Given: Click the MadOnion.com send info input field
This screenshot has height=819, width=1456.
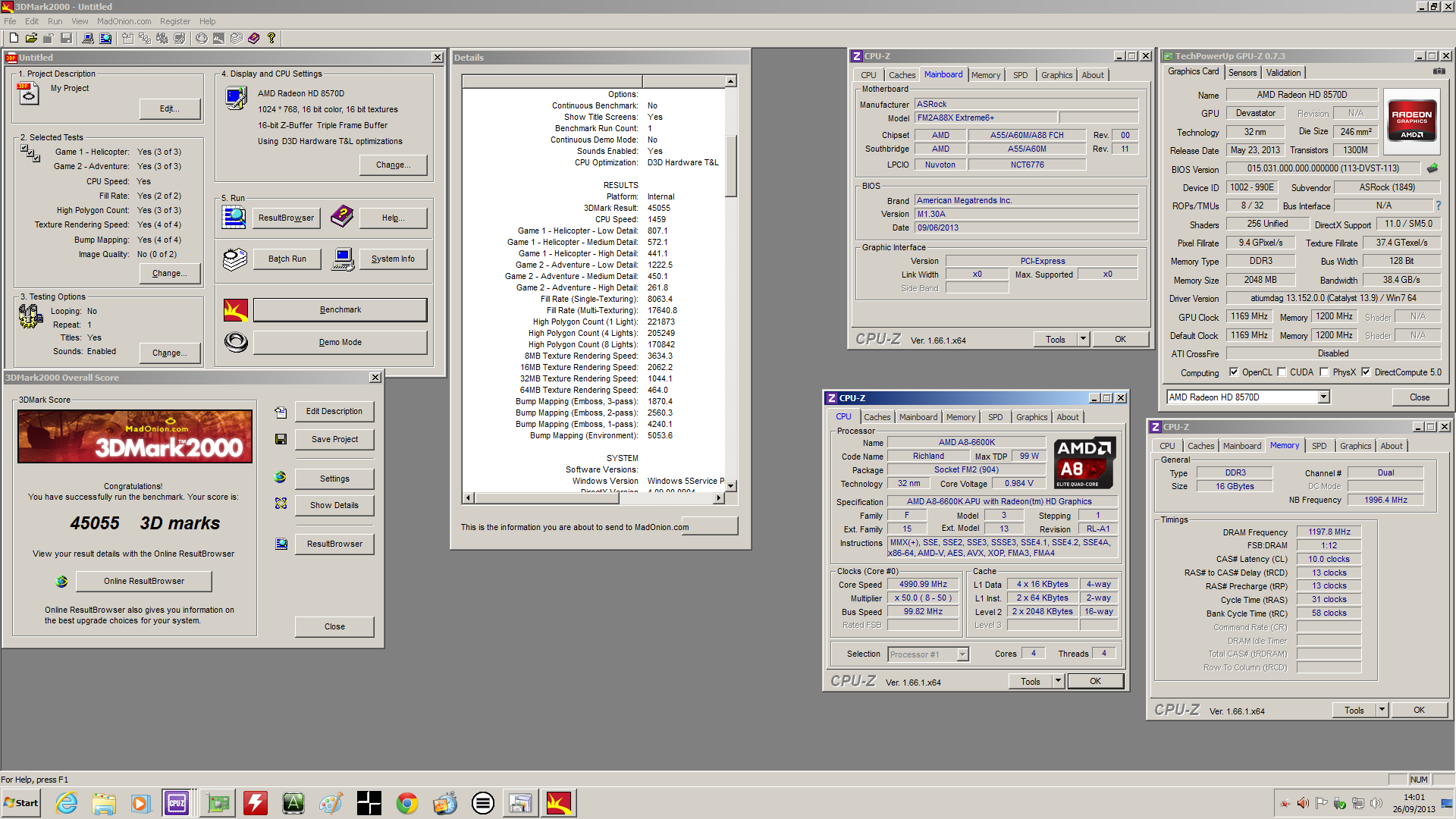Looking at the screenshot, I should [x=709, y=526].
